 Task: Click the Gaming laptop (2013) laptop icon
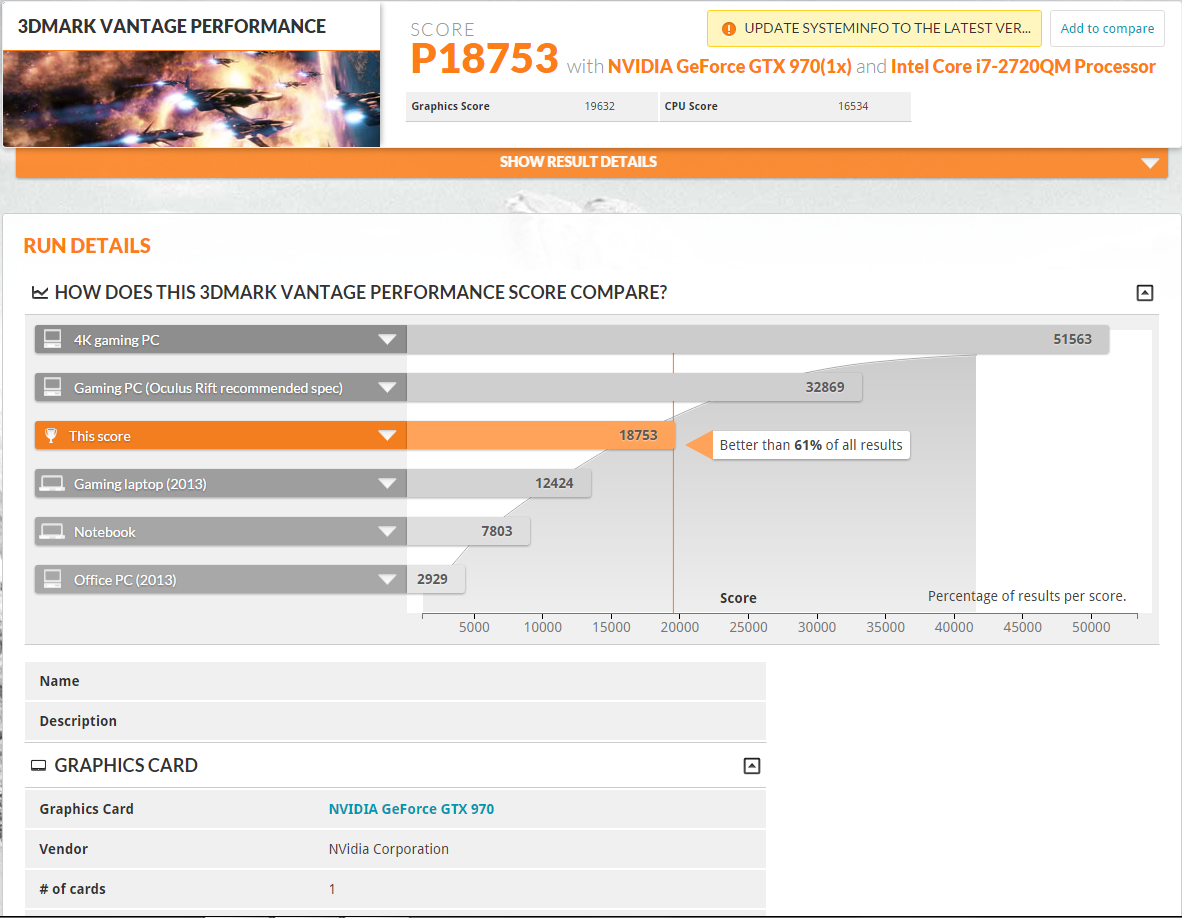click(x=53, y=483)
